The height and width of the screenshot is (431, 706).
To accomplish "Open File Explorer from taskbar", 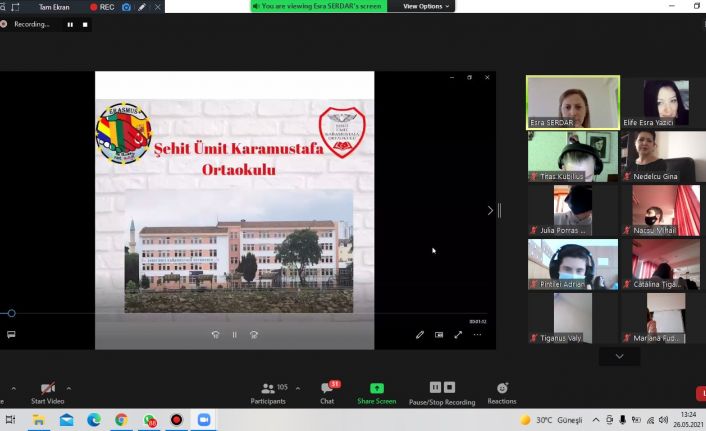I will (39, 420).
